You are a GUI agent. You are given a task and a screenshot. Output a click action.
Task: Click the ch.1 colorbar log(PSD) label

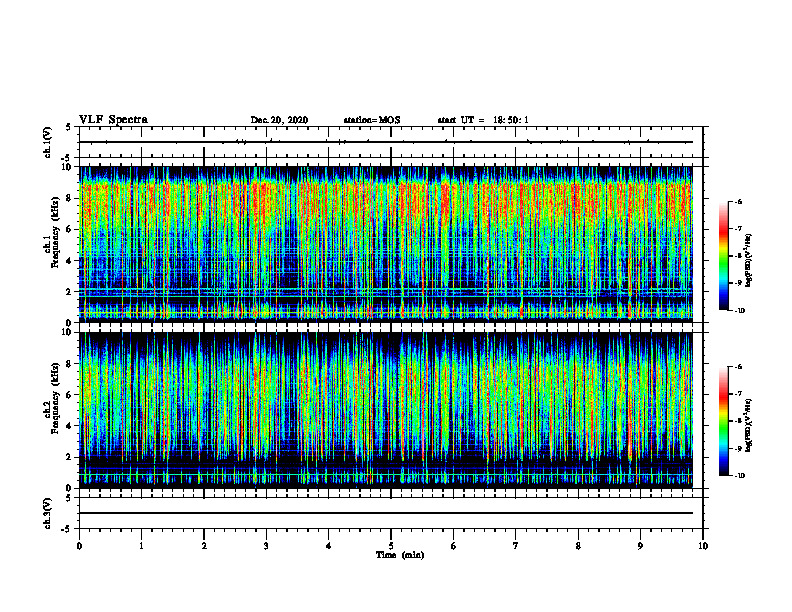point(749,260)
